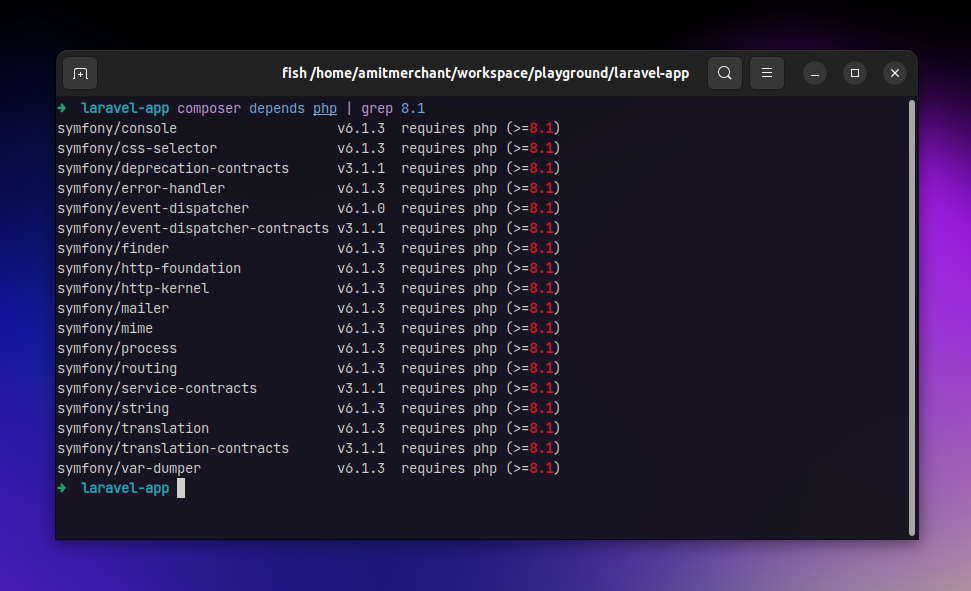
Task: Click the cursor block at bottom prompt
Action: click(x=181, y=488)
